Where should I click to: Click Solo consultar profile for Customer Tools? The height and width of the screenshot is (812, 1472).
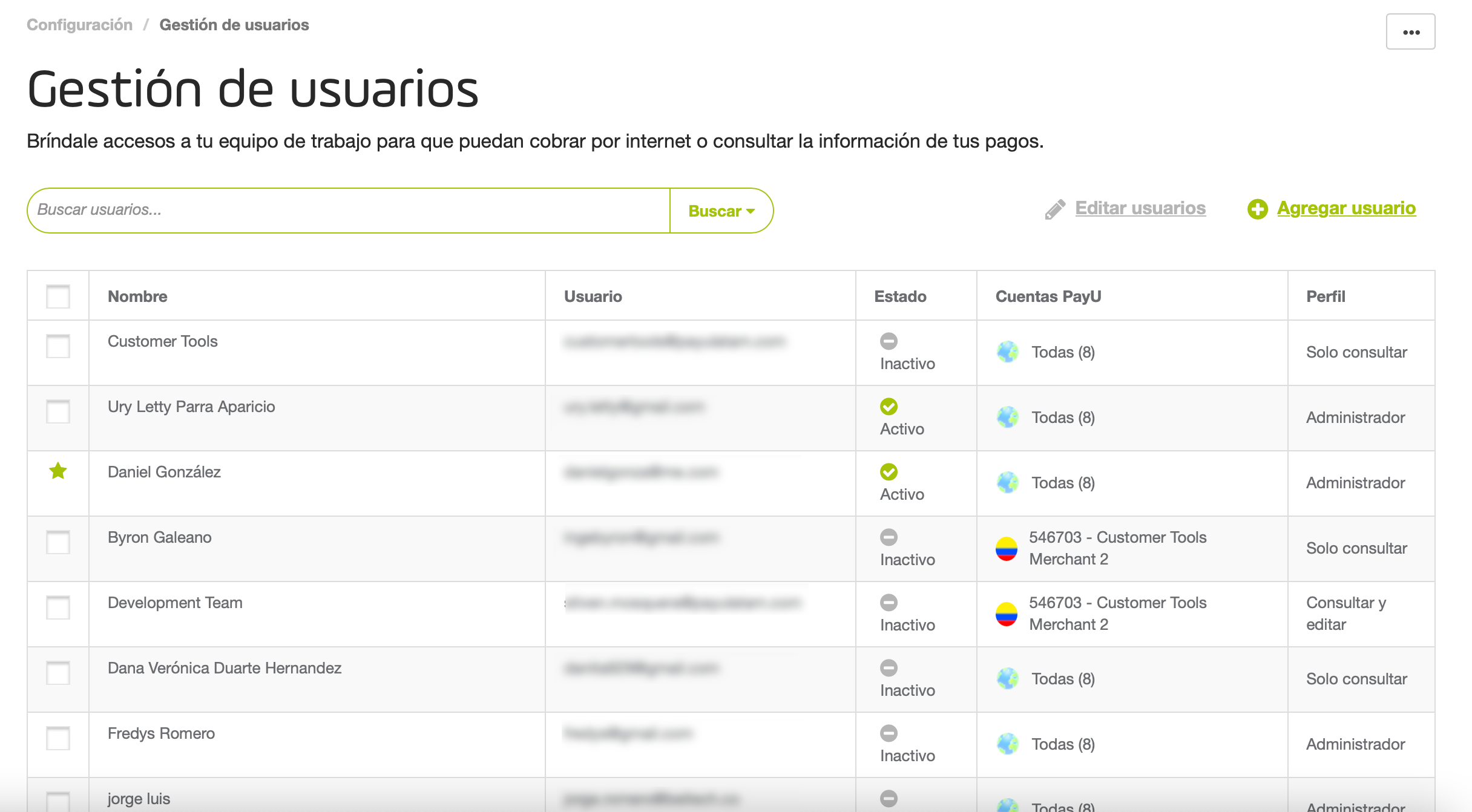1356,352
